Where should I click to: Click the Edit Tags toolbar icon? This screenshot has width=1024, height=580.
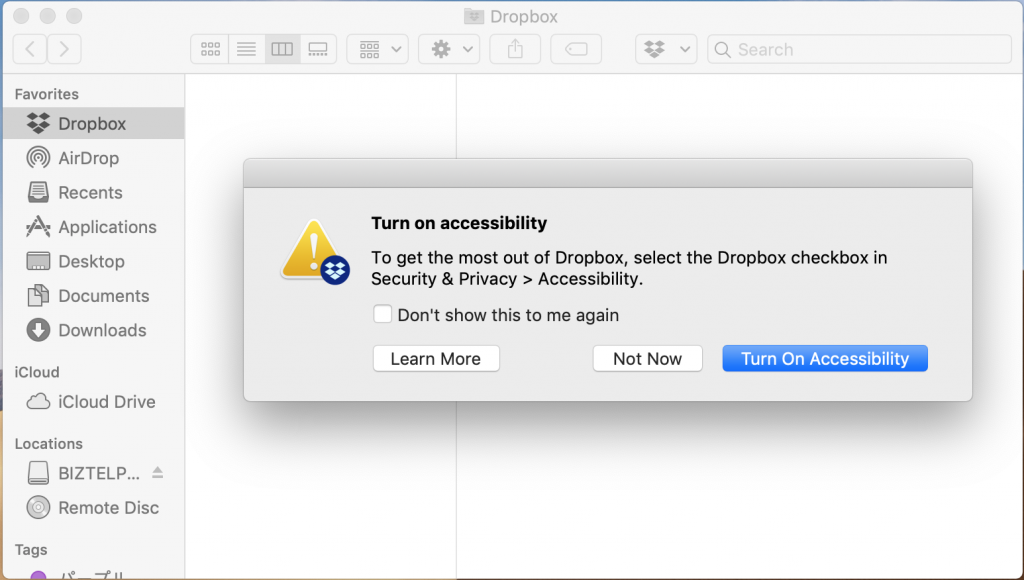(576, 49)
